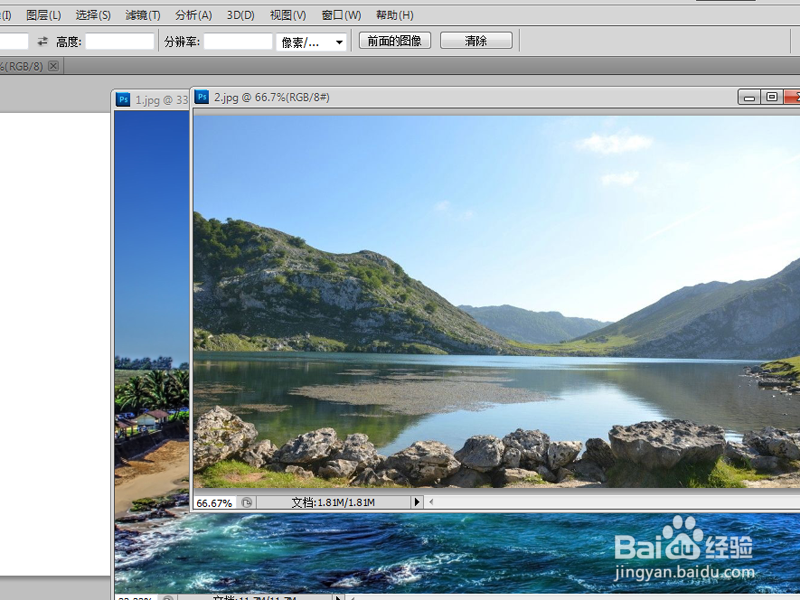This screenshot has height=600, width=800.
Task: Open the 图层(L) menu
Action: 43,15
